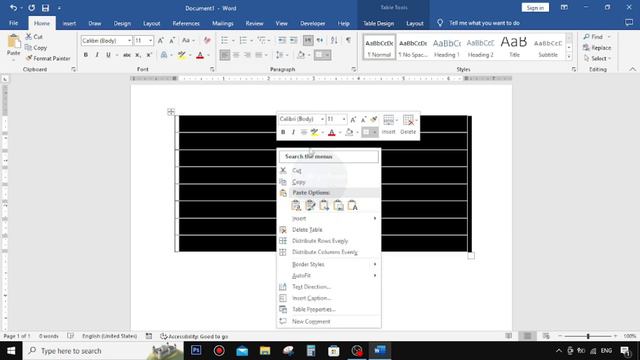Click the Windows Start button
The width and height of the screenshot is (640, 360).
pos(11,351)
